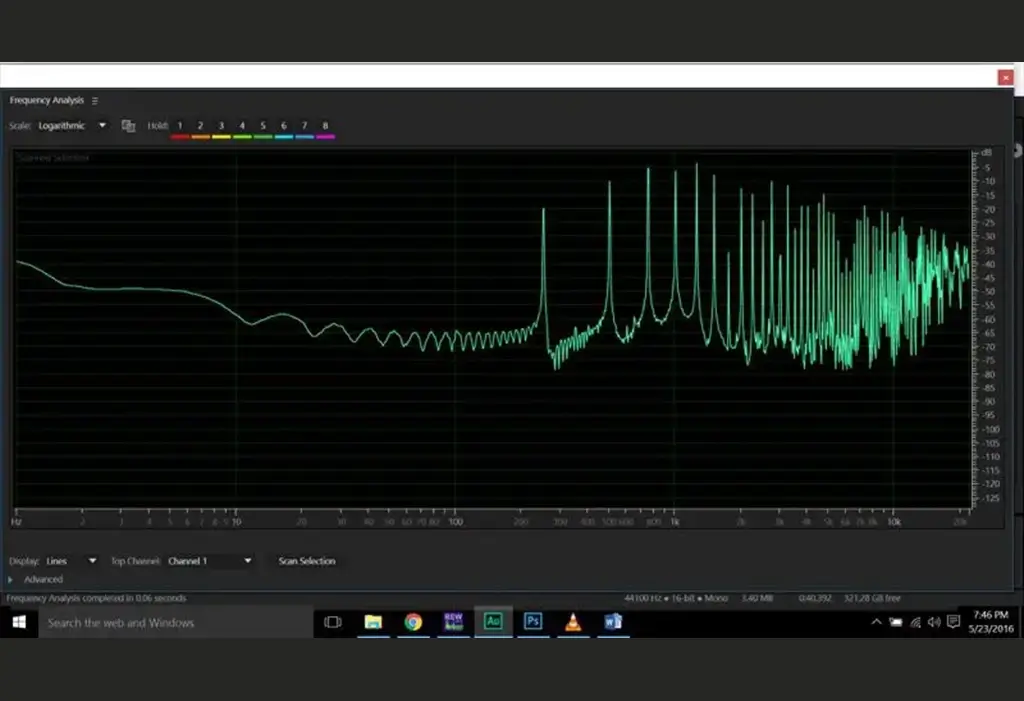Screen dimensions: 1024x701
Task: Click the copy graph data icon
Action: [x=129, y=125]
